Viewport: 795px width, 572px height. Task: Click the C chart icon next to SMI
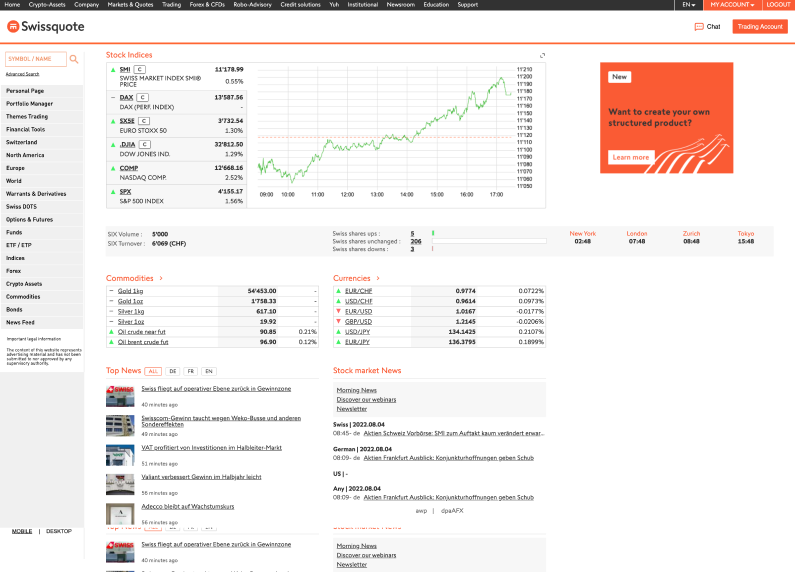click(x=139, y=69)
